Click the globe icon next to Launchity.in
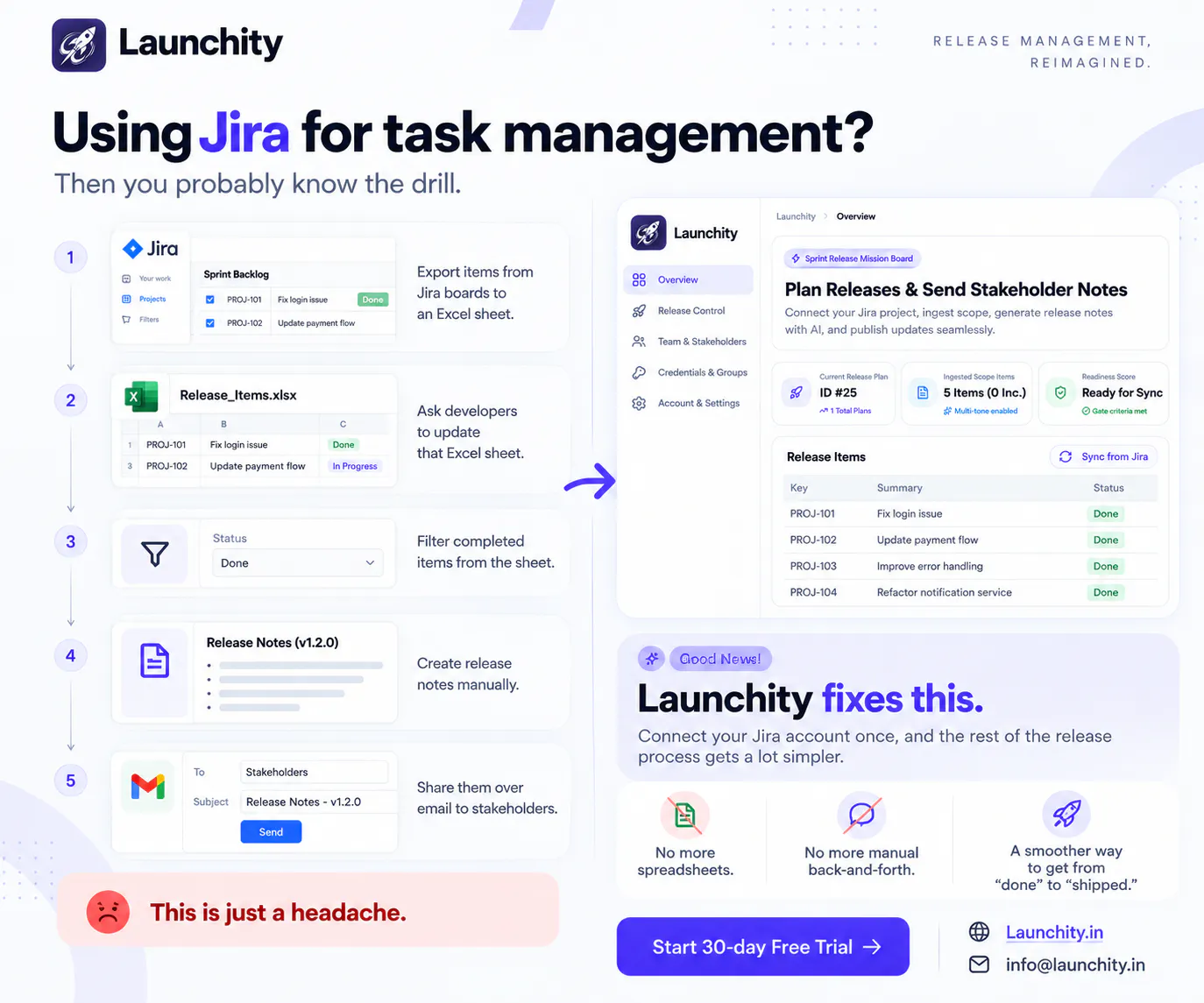1204x1003 pixels. [x=979, y=932]
